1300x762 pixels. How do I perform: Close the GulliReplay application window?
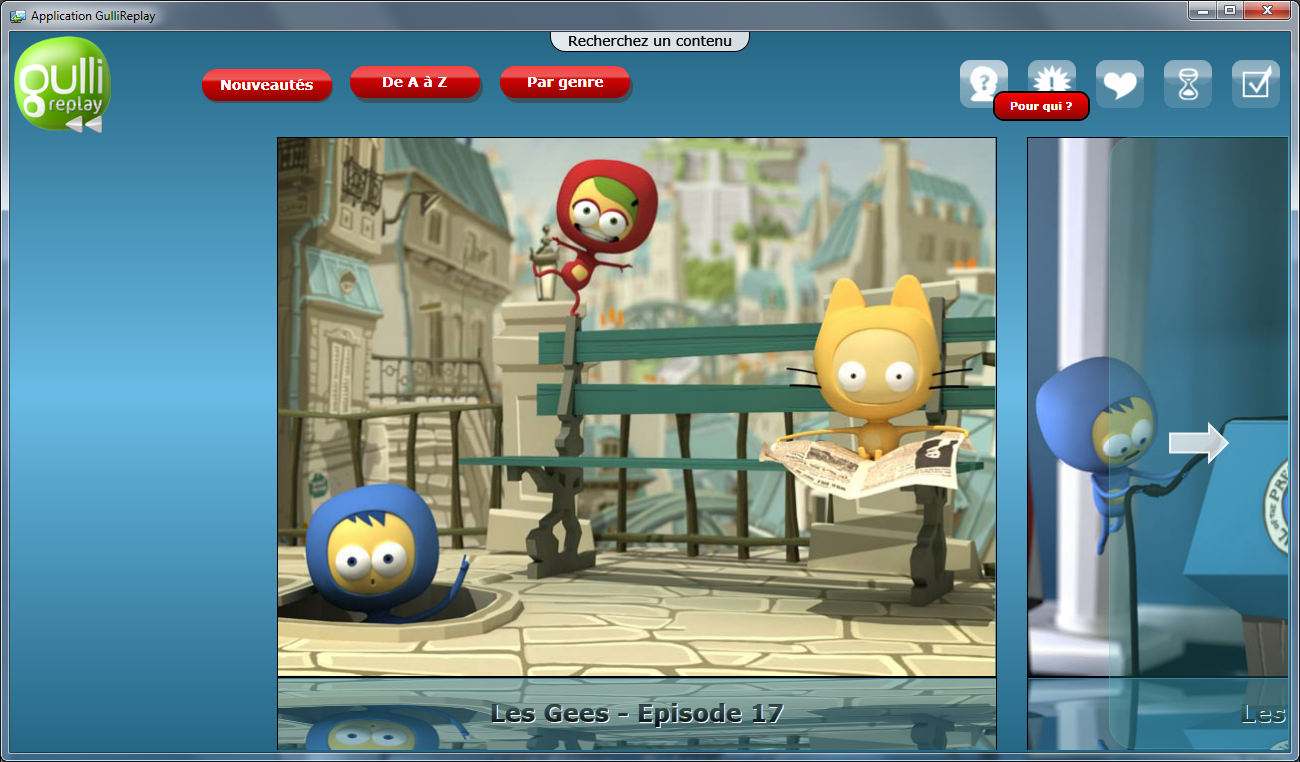[x=1267, y=10]
